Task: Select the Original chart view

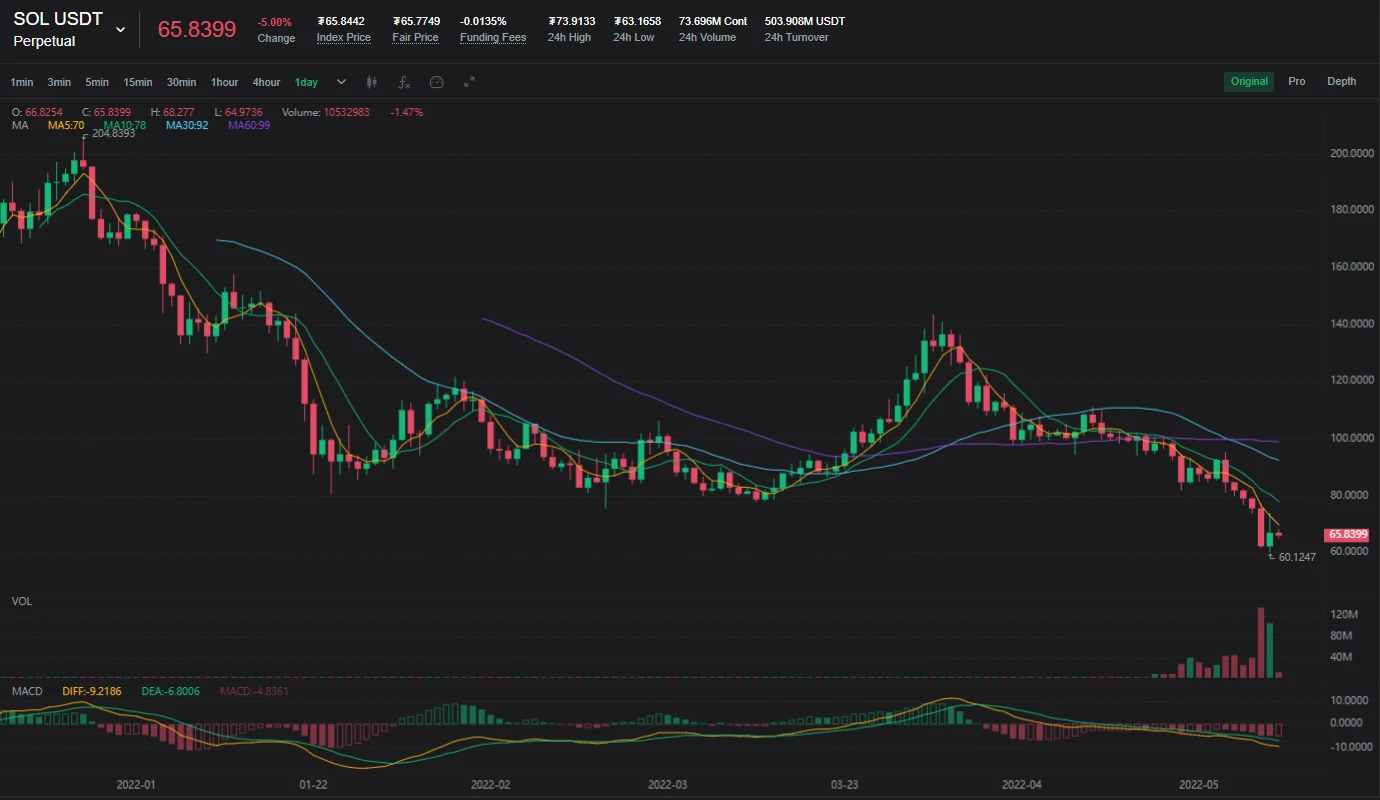Action: point(1249,82)
